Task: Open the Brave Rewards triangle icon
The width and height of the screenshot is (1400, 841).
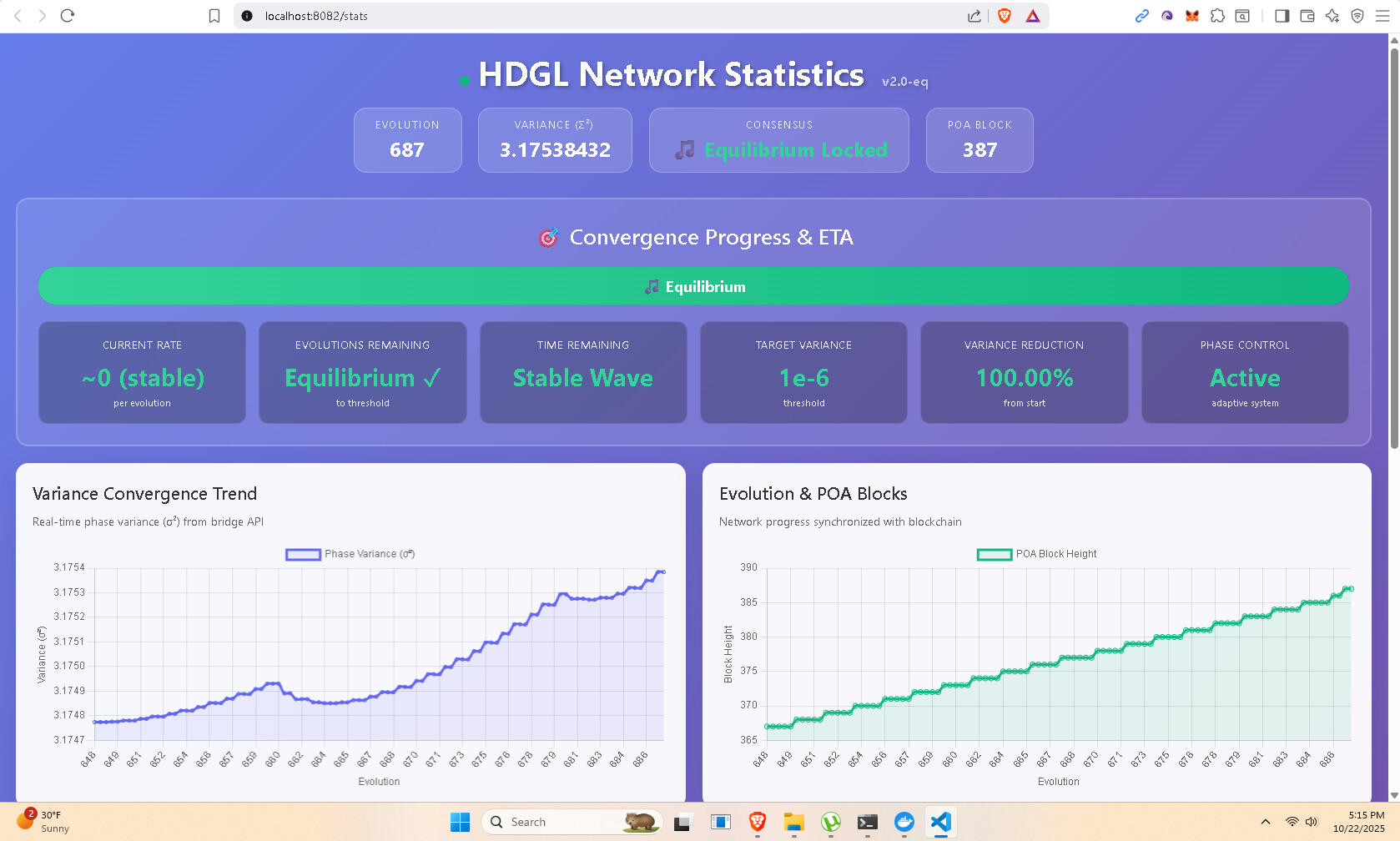Action: click(x=1033, y=16)
